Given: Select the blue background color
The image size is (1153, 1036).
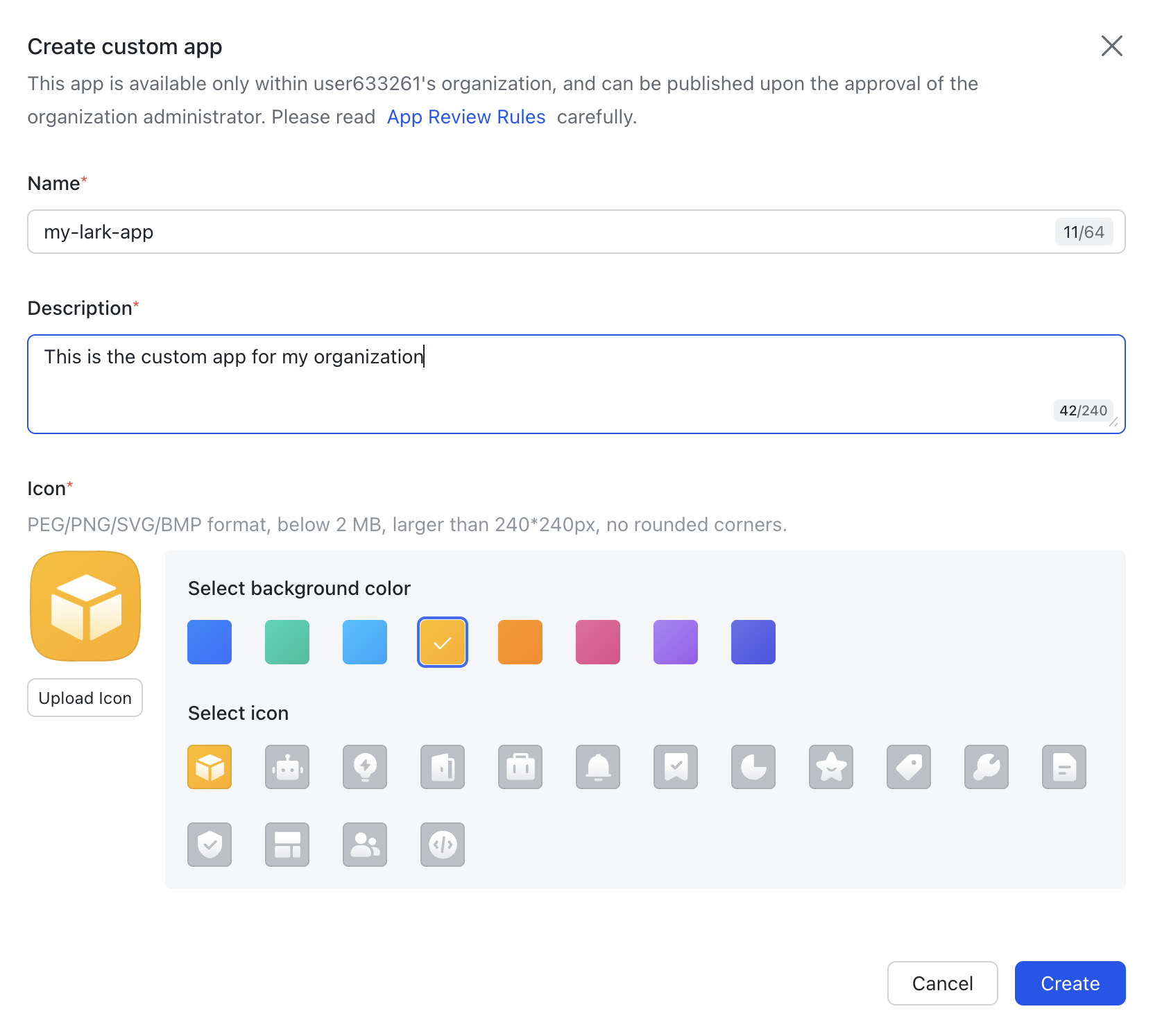Looking at the screenshot, I should tap(210, 642).
